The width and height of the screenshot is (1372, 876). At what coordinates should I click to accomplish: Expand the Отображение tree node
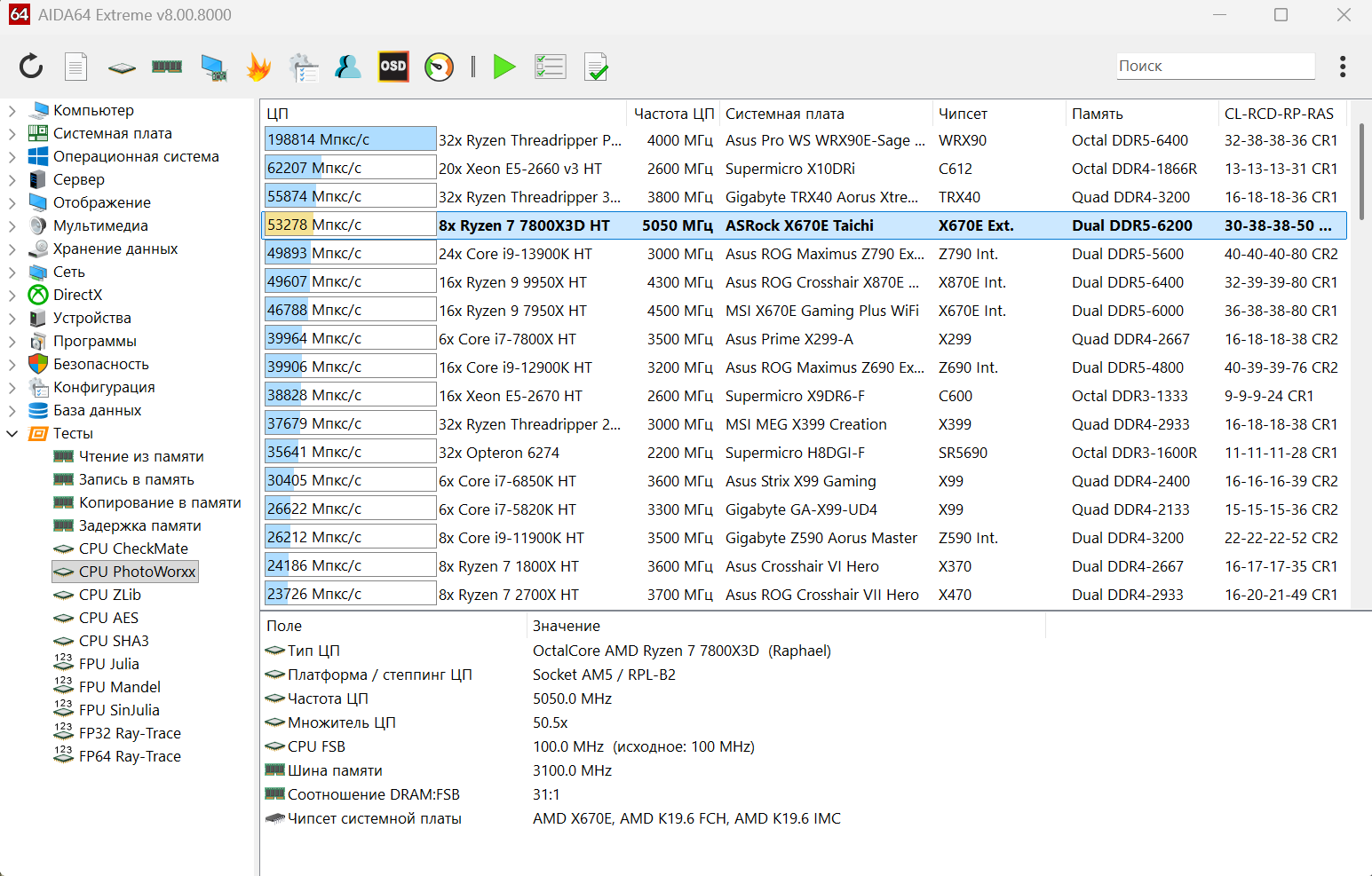[12, 203]
